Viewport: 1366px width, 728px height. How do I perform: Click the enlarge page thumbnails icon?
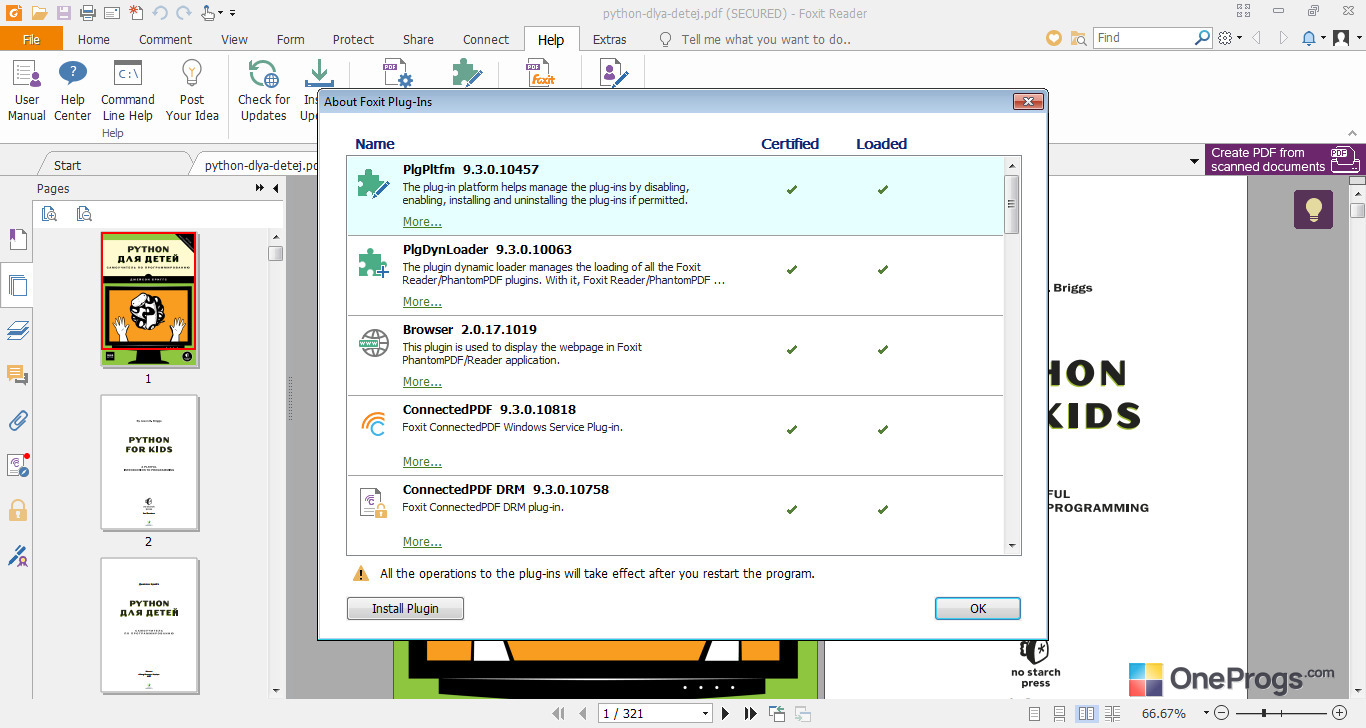click(49, 213)
